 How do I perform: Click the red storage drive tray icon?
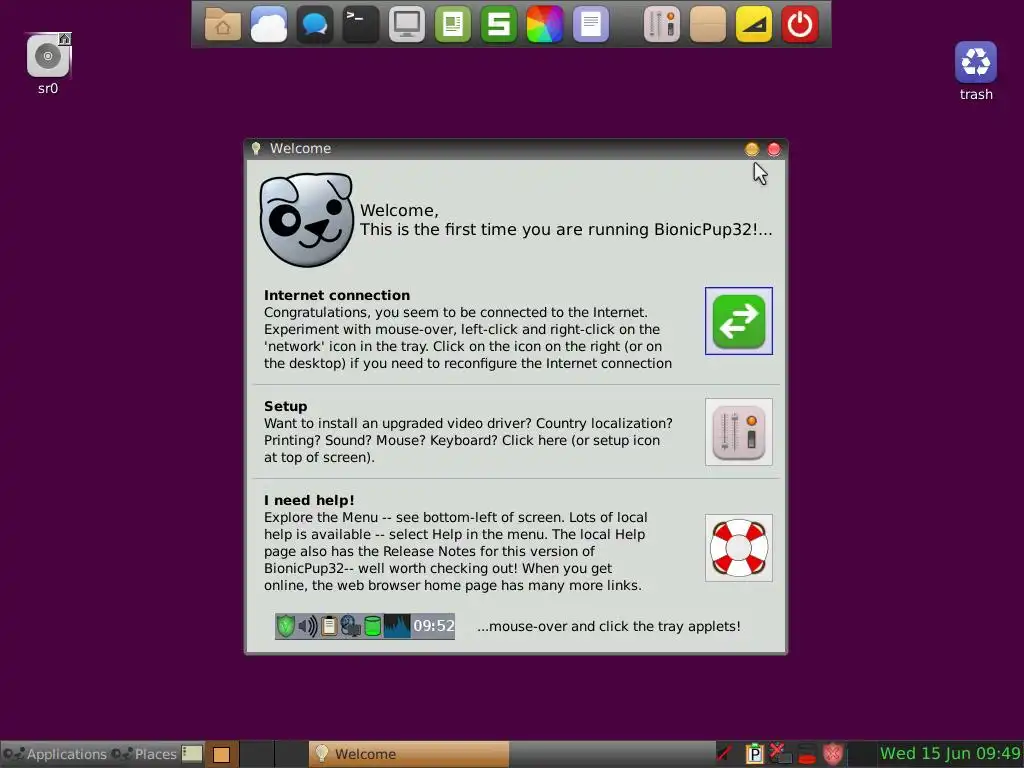[807, 754]
